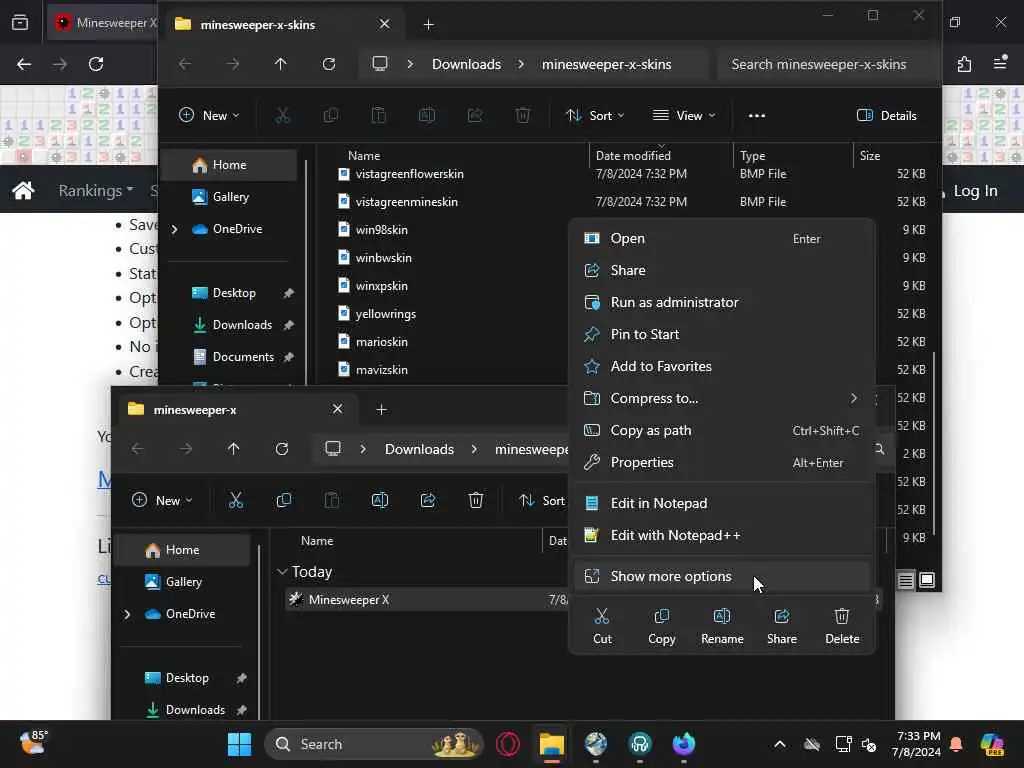
Task: Open Windows Start menu
Action: click(239, 744)
